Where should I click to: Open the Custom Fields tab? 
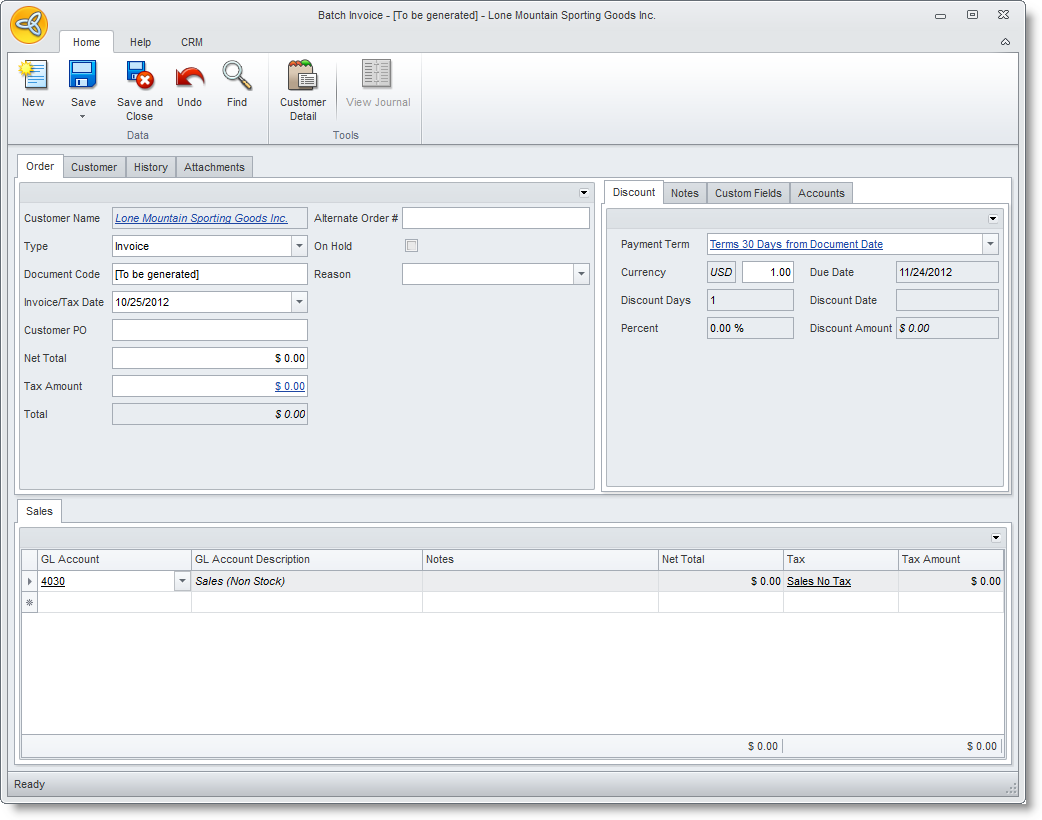click(748, 193)
